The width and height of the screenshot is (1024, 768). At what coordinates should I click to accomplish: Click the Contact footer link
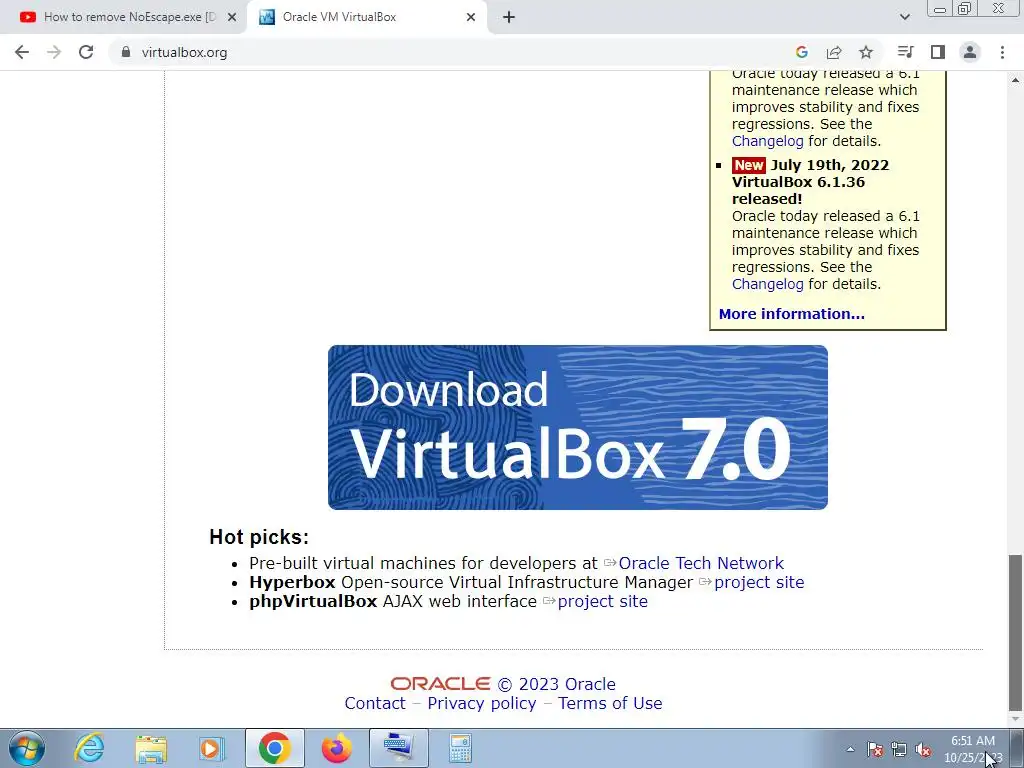375,703
